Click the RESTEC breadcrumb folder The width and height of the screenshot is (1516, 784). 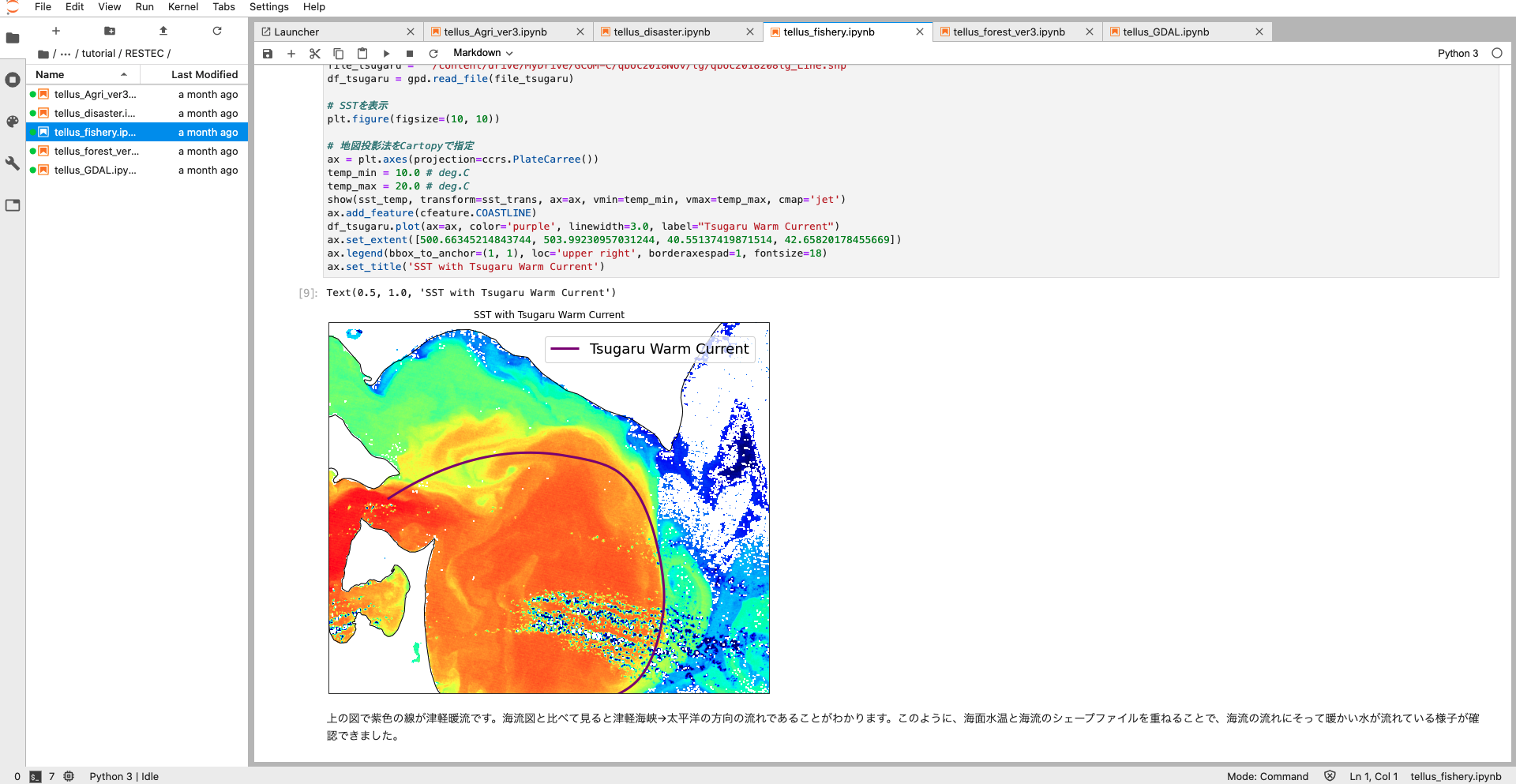[x=144, y=54]
